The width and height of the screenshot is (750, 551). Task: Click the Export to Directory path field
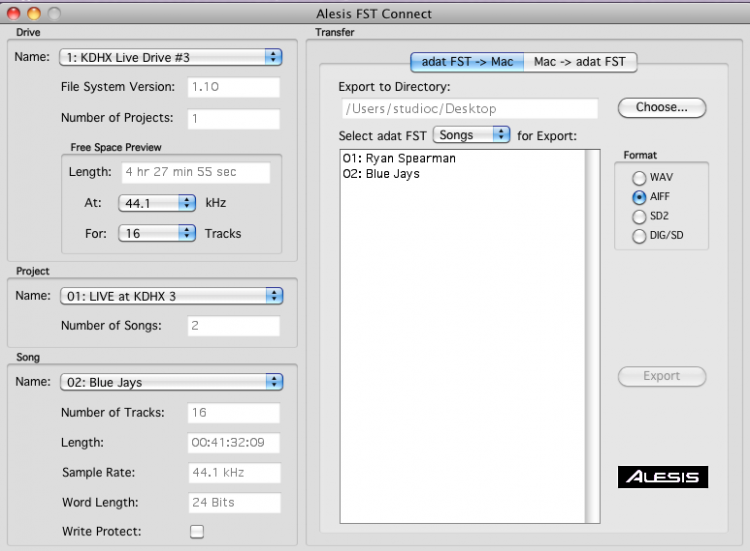468,109
